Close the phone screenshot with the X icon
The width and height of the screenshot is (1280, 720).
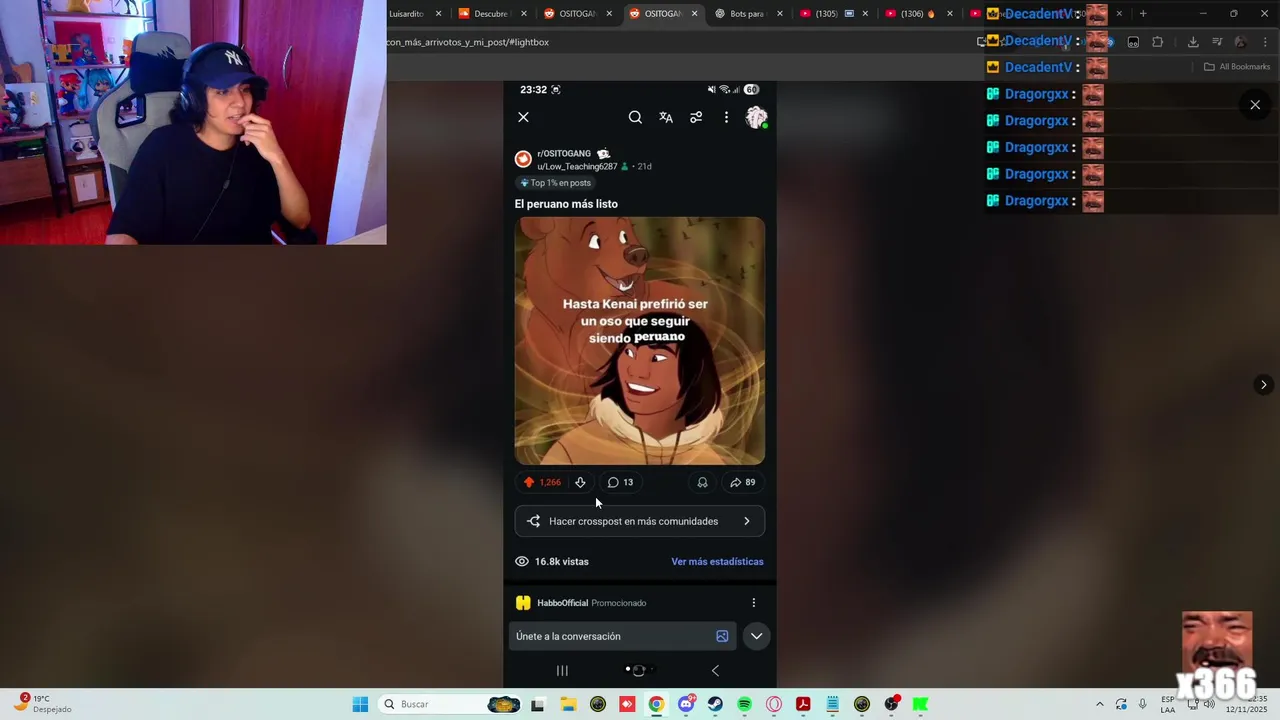tap(523, 117)
